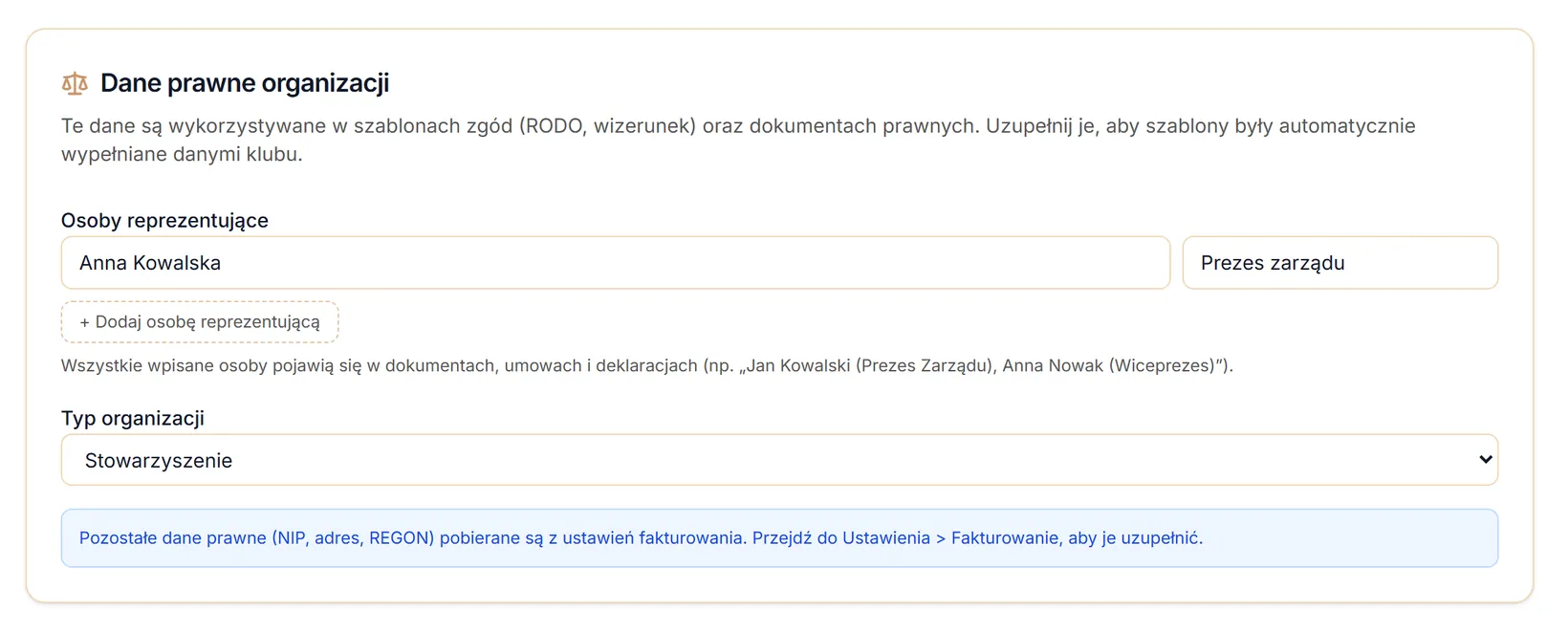Viewport: 1568px width, 634px height.
Task: Click the scales icon beside the heading
Action: coord(75,83)
